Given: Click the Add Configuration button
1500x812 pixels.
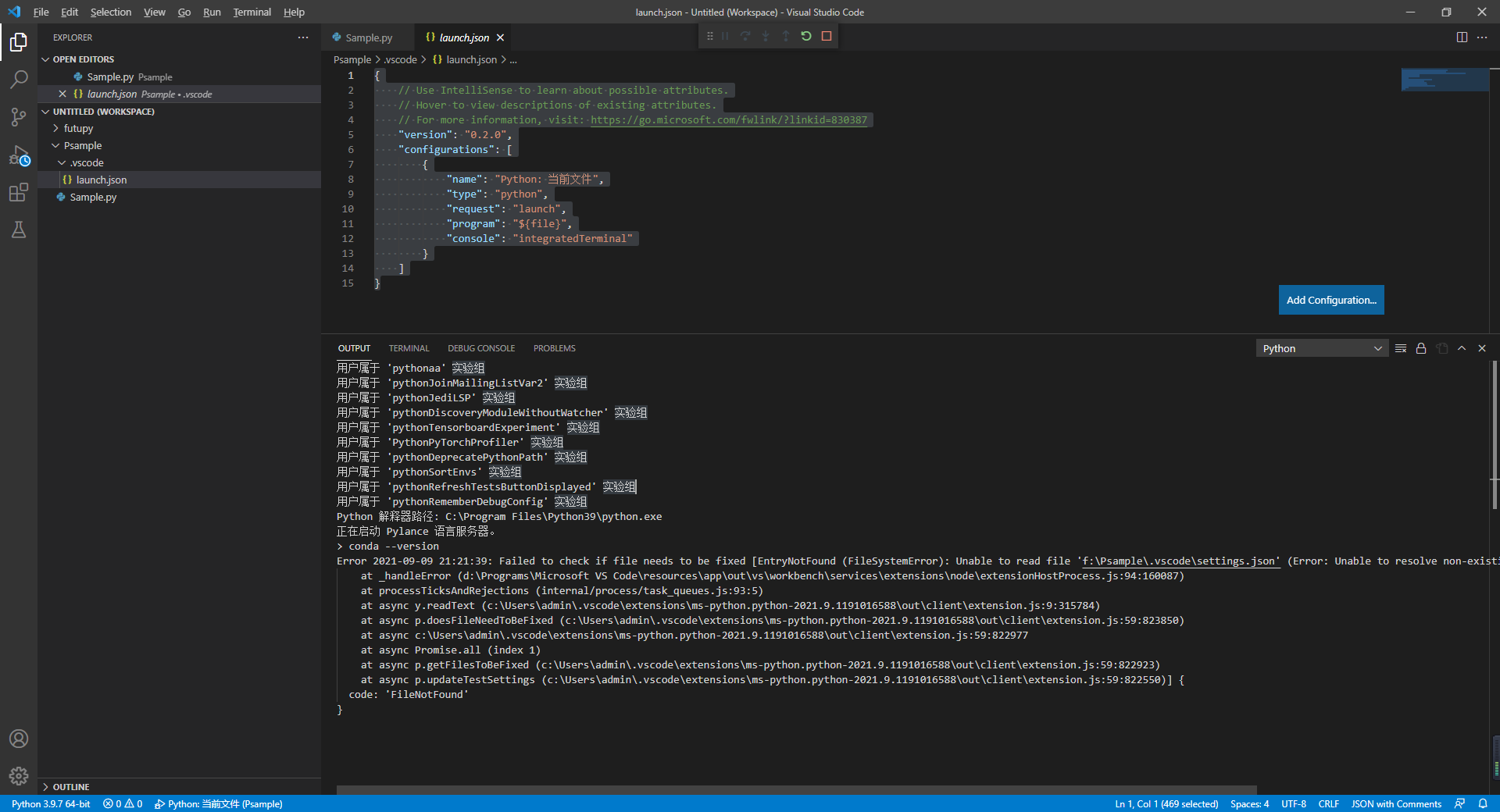Looking at the screenshot, I should click(1330, 300).
